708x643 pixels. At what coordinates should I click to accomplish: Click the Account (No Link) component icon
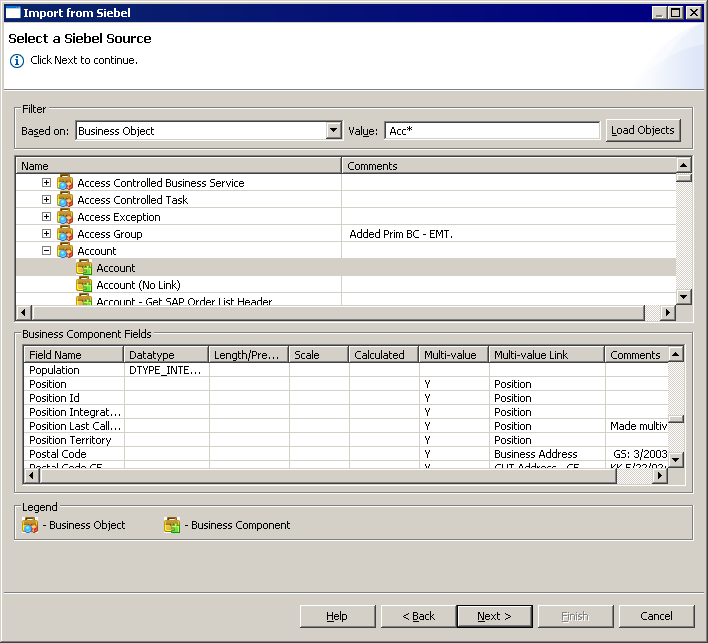click(84, 285)
